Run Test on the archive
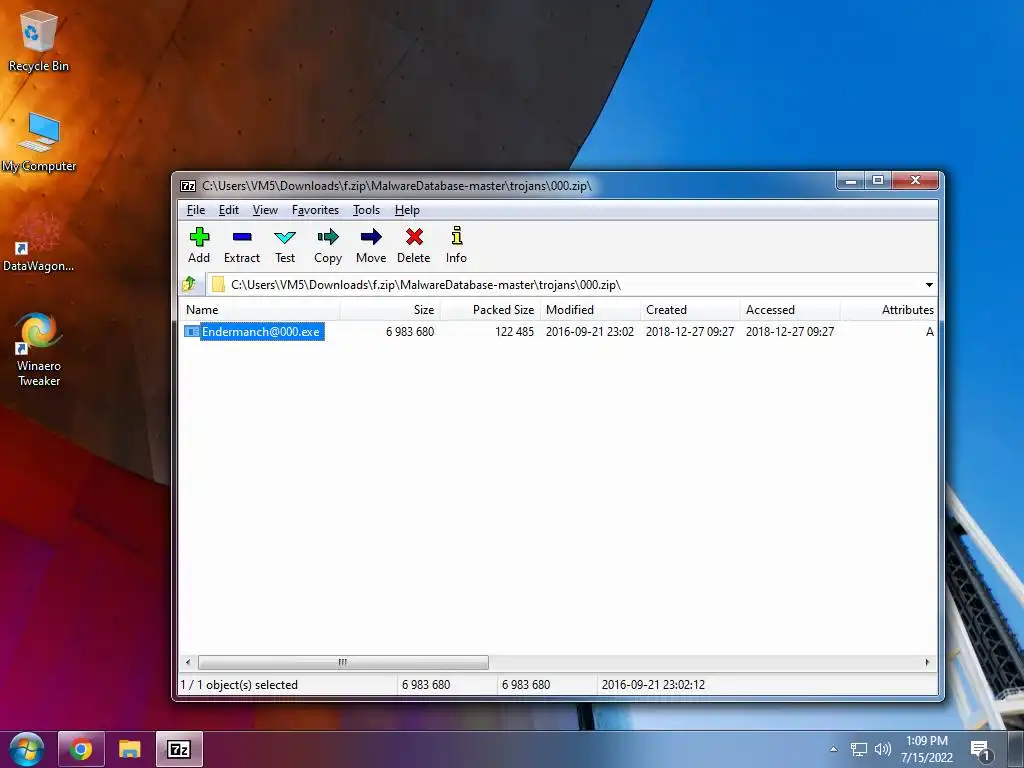The height and width of the screenshot is (768, 1024). 285,246
